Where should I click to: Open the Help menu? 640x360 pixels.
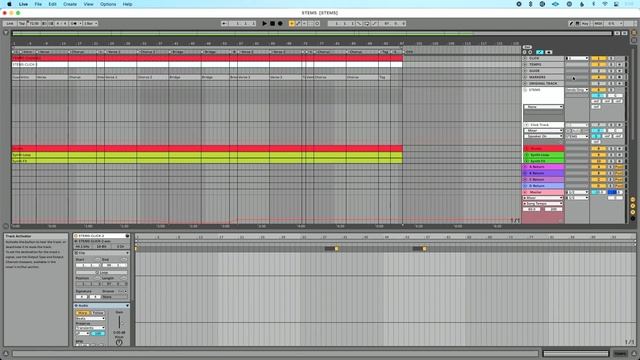(x=127, y=4)
